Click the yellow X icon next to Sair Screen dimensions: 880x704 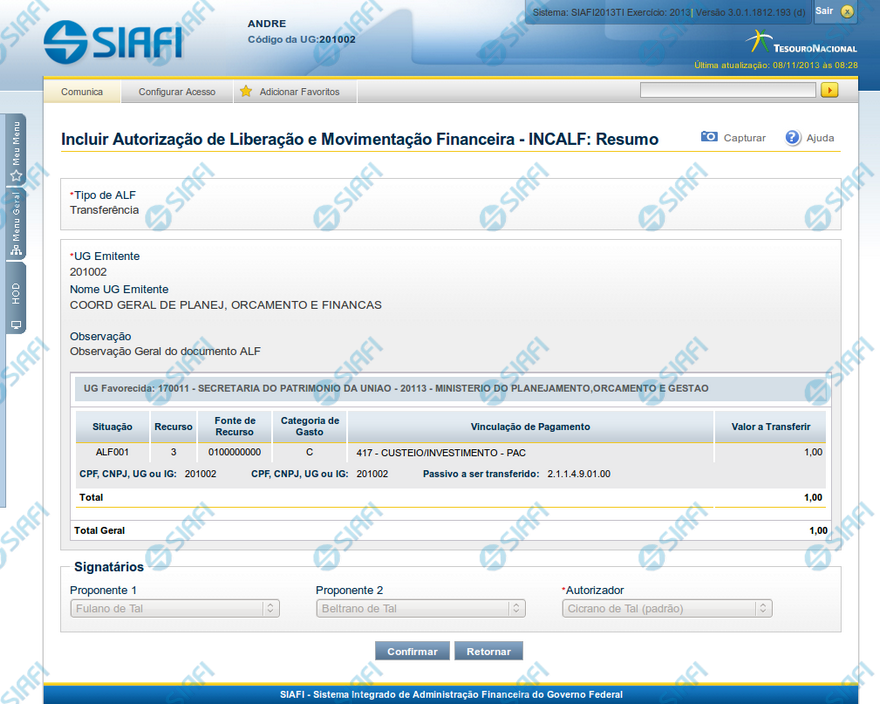[847, 11]
